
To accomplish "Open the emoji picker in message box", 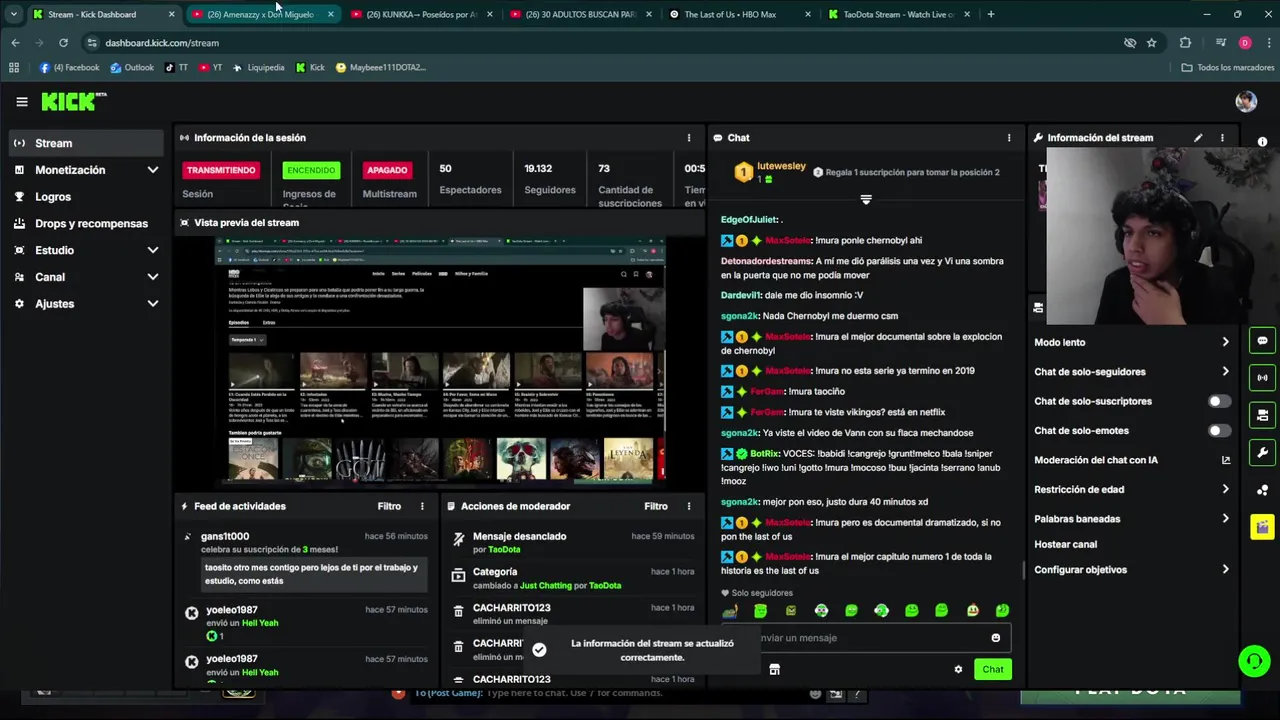I will (995, 638).
